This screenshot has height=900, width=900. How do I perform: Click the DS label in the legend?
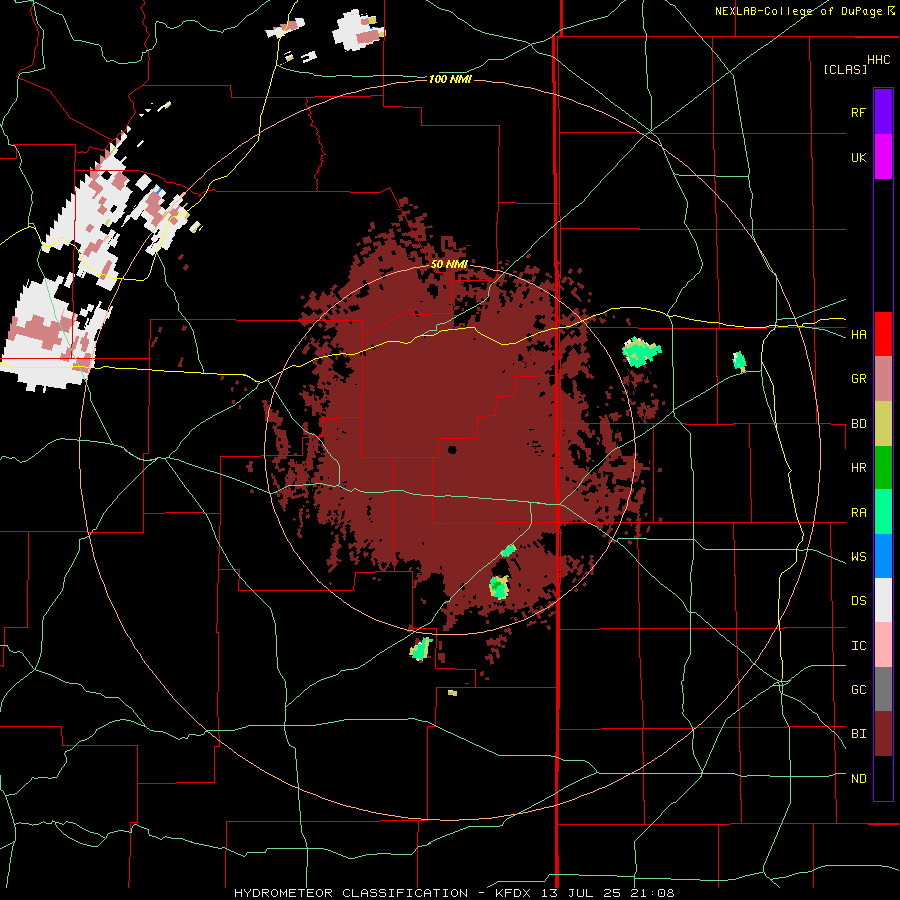click(x=858, y=601)
